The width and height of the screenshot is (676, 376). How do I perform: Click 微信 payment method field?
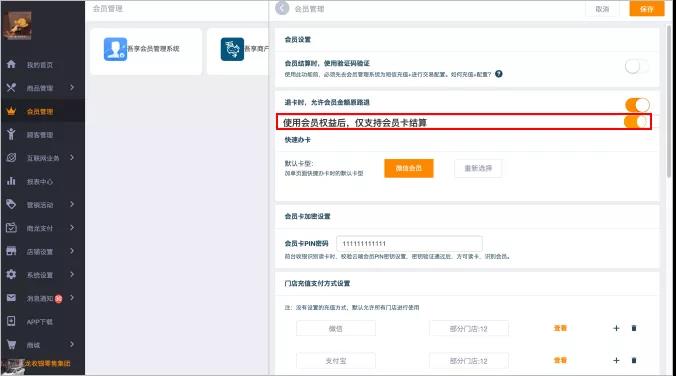click(x=335, y=329)
